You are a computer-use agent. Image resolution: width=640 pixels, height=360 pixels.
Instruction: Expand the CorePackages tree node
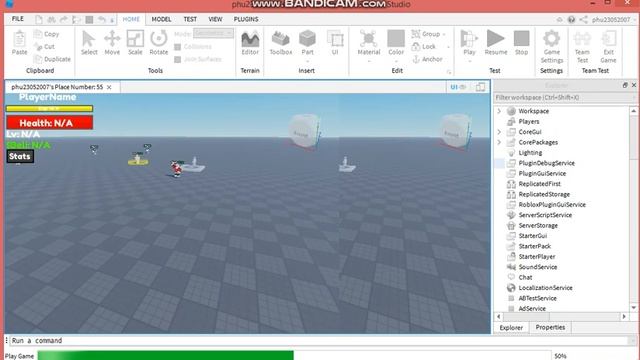pos(499,142)
